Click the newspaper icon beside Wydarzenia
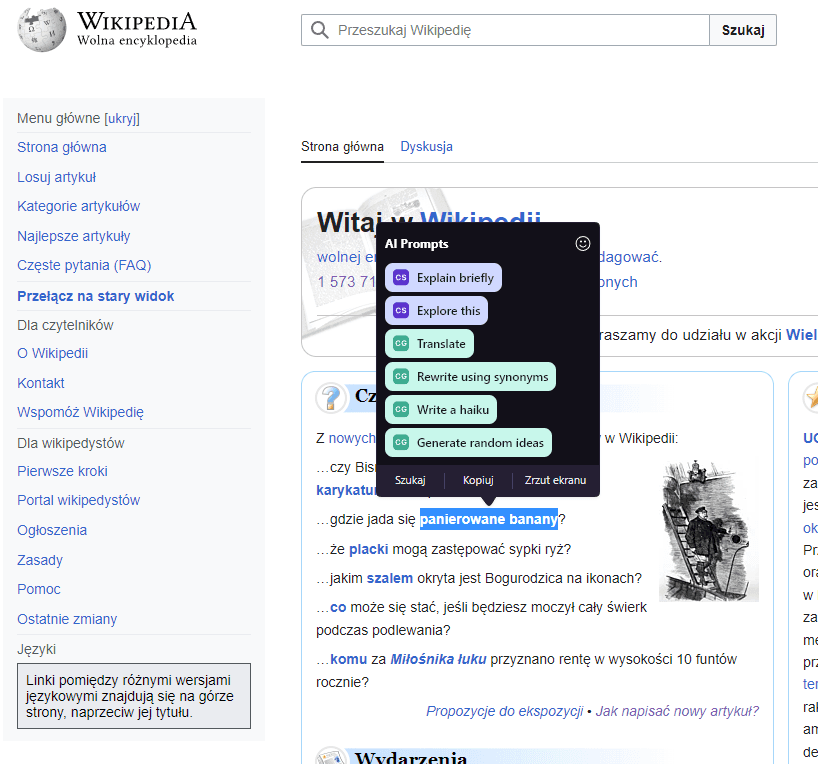818x764 pixels. (331, 759)
